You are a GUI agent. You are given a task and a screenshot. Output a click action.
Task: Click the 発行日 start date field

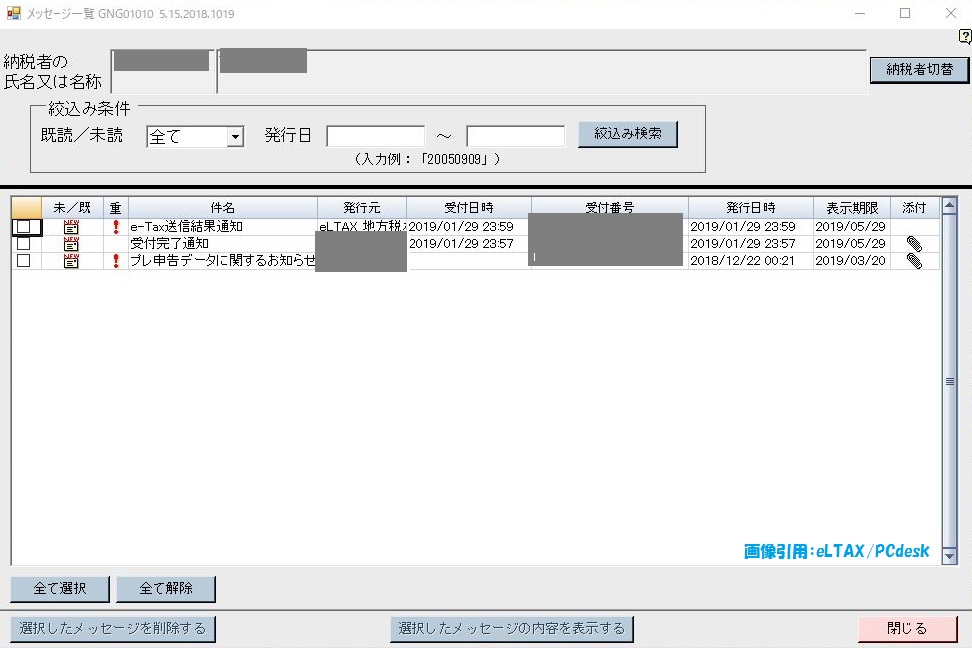click(x=376, y=136)
